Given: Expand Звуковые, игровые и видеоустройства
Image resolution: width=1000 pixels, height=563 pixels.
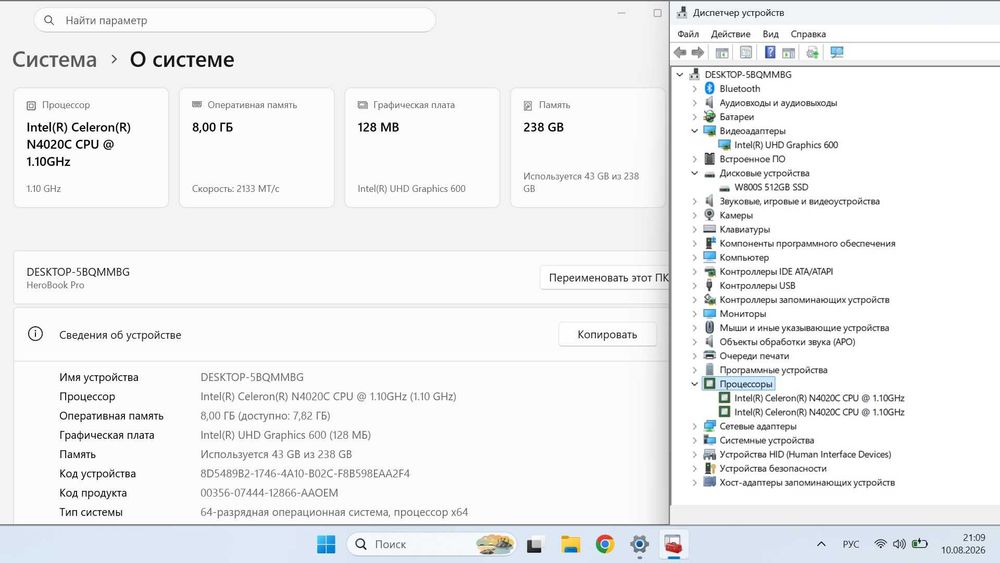Looking at the screenshot, I should pos(695,201).
